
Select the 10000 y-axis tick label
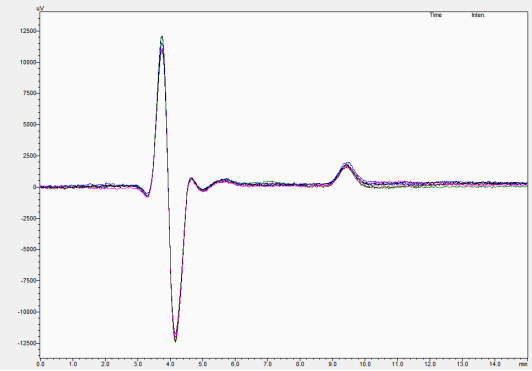tap(27, 62)
